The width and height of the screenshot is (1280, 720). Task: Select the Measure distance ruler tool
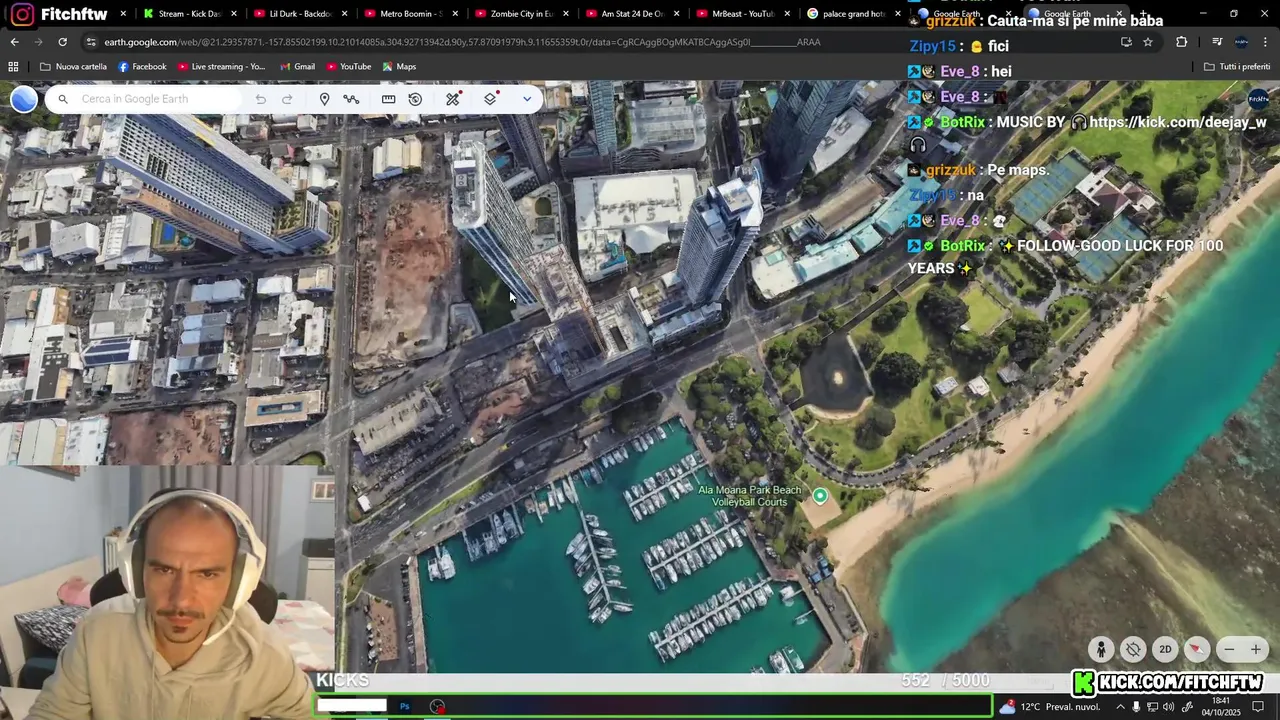388,99
